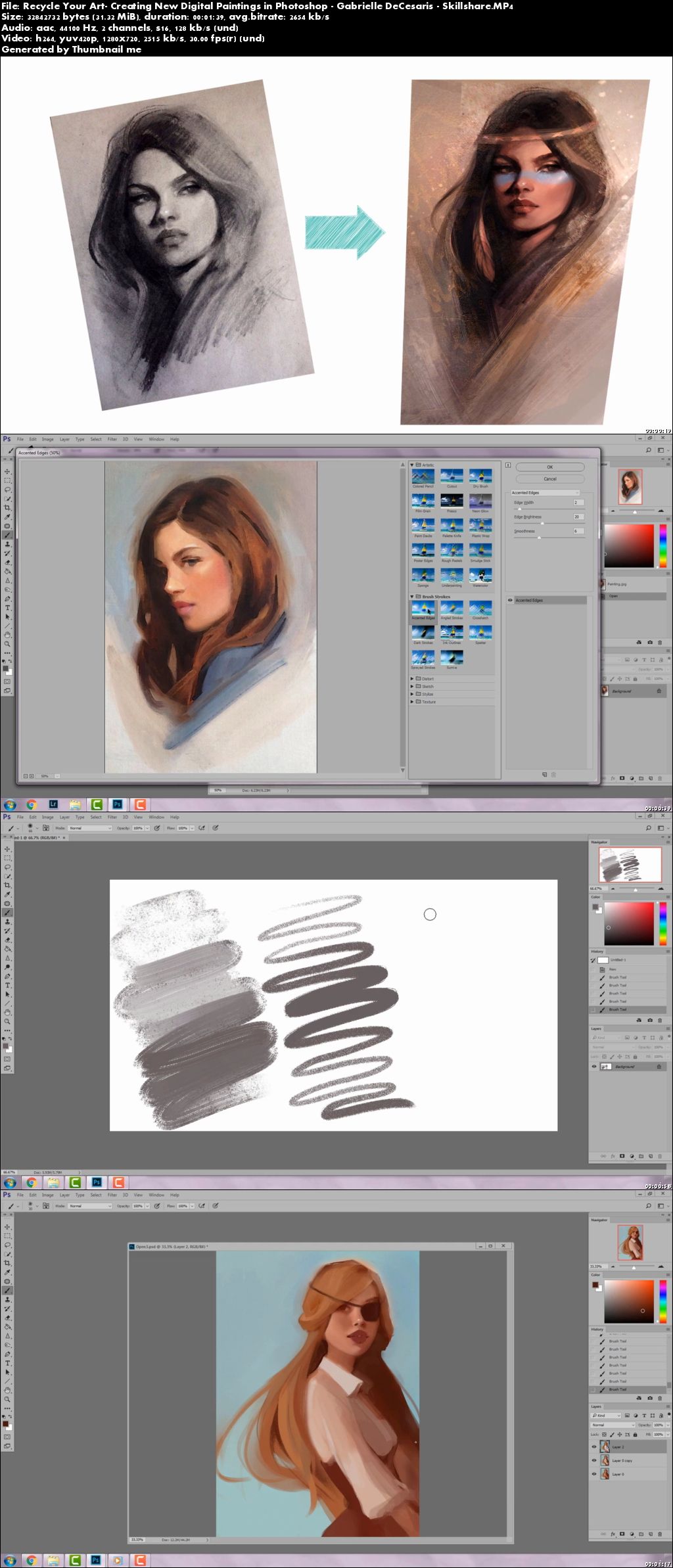Toggle the eye icon of Layer 0
This screenshot has width=673, height=1568.
click(594, 1474)
